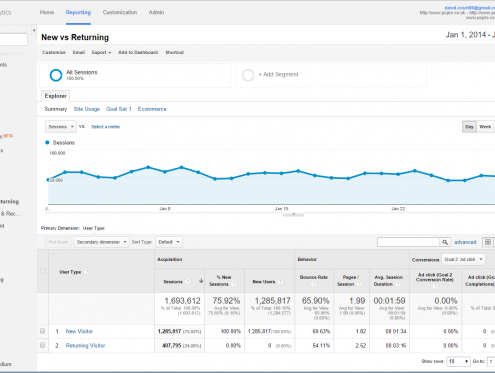Tick the New Visitor row checkbox
The width and height of the screenshot is (495, 373).
coord(43,331)
